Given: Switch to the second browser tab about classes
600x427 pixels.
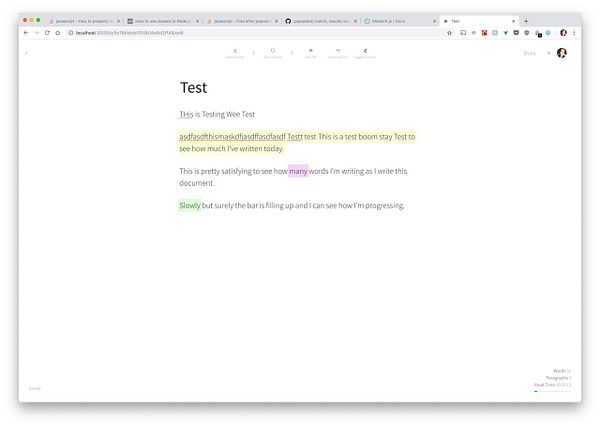Looking at the screenshot, I should coord(161,21).
